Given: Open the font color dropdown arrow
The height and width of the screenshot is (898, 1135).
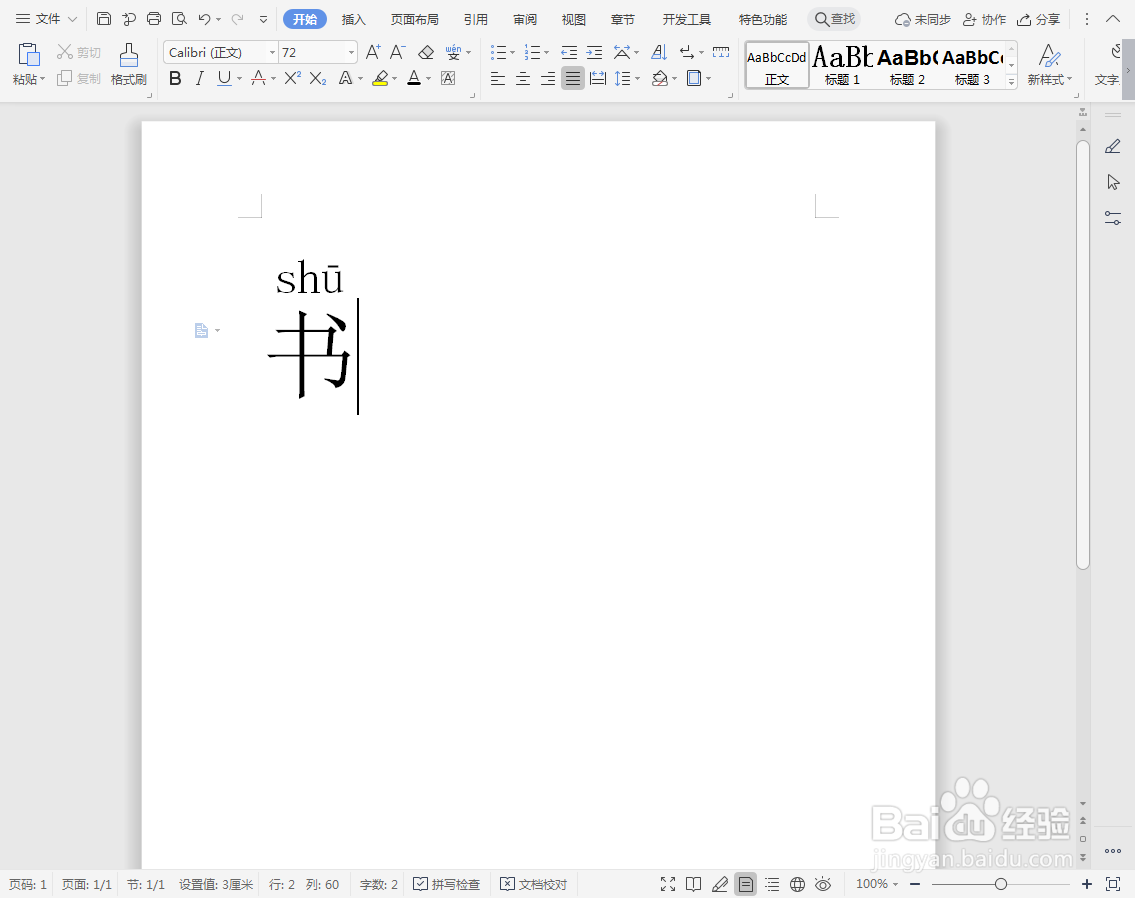Looking at the screenshot, I should 429,78.
